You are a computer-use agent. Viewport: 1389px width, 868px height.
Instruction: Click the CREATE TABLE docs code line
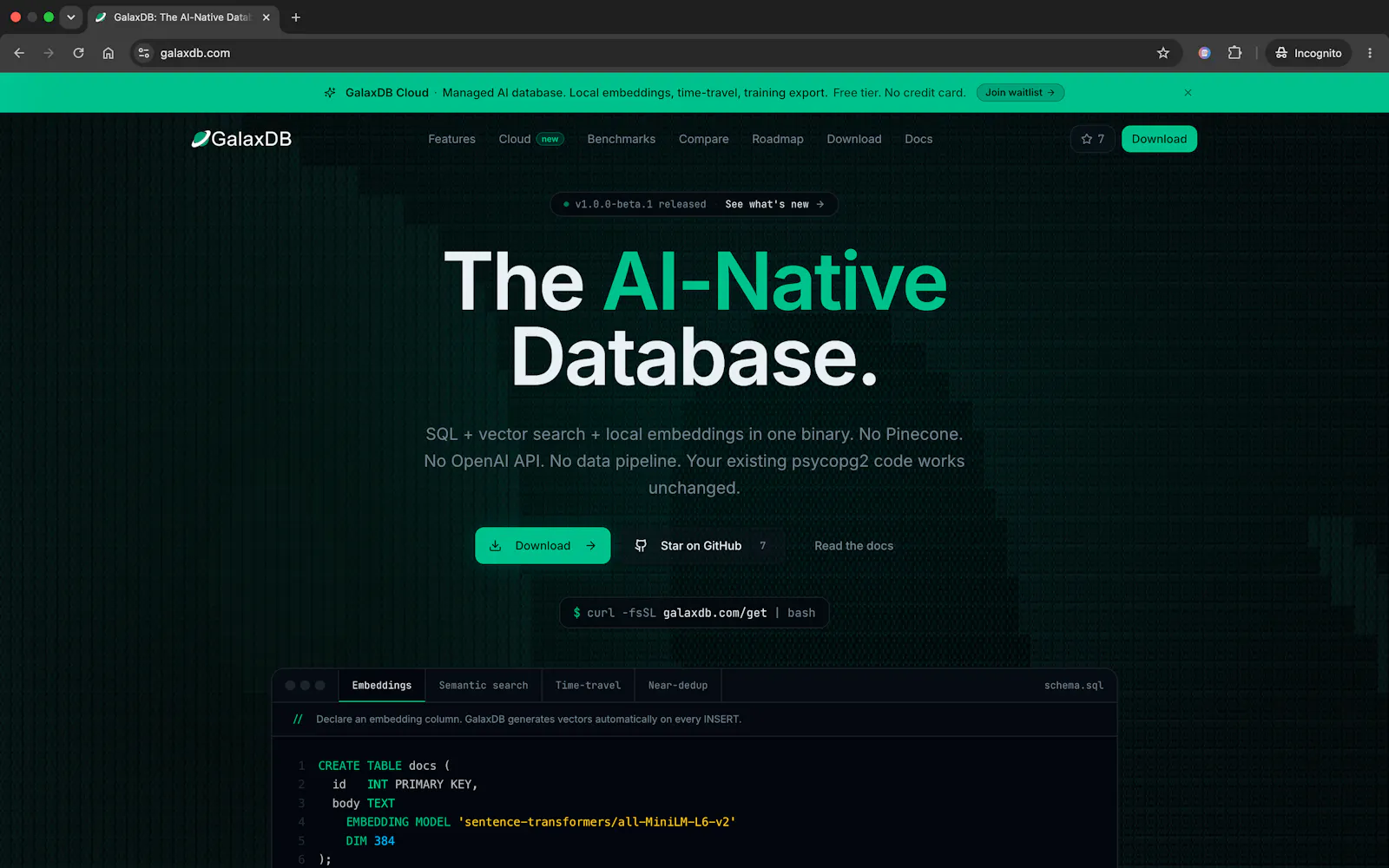point(384,766)
